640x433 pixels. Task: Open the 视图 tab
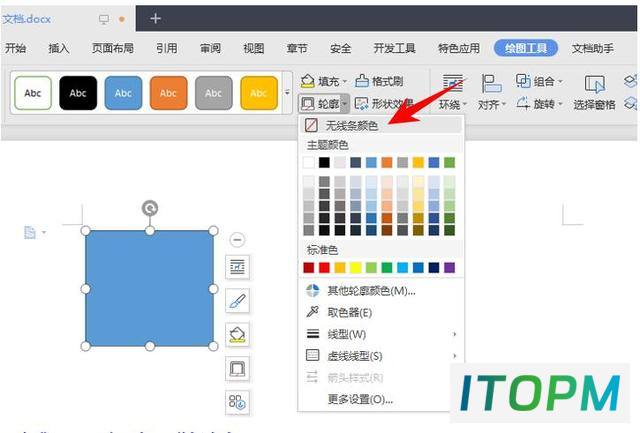click(253, 48)
